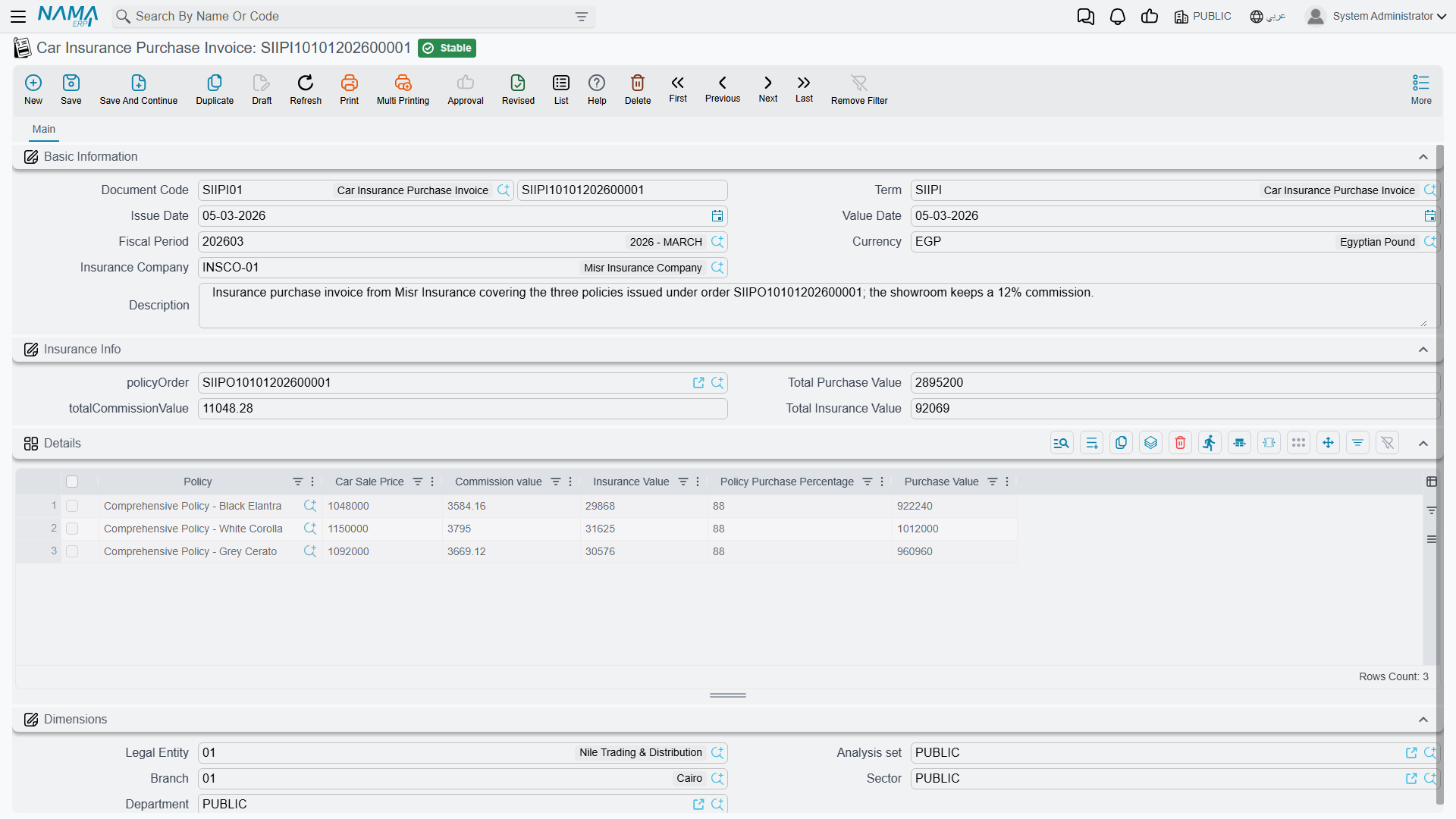Collapse the Basic Information section
The height and width of the screenshot is (819, 1456).
coord(1423,157)
